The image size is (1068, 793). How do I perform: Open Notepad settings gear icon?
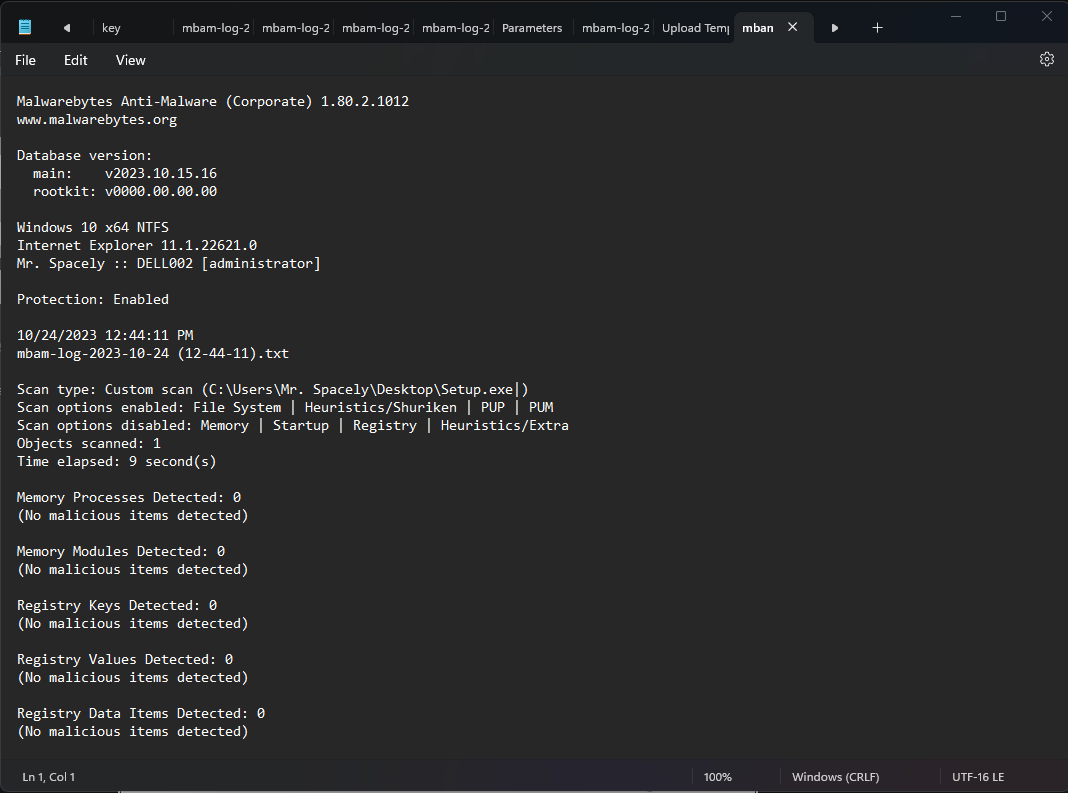pyautogui.click(x=1046, y=60)
